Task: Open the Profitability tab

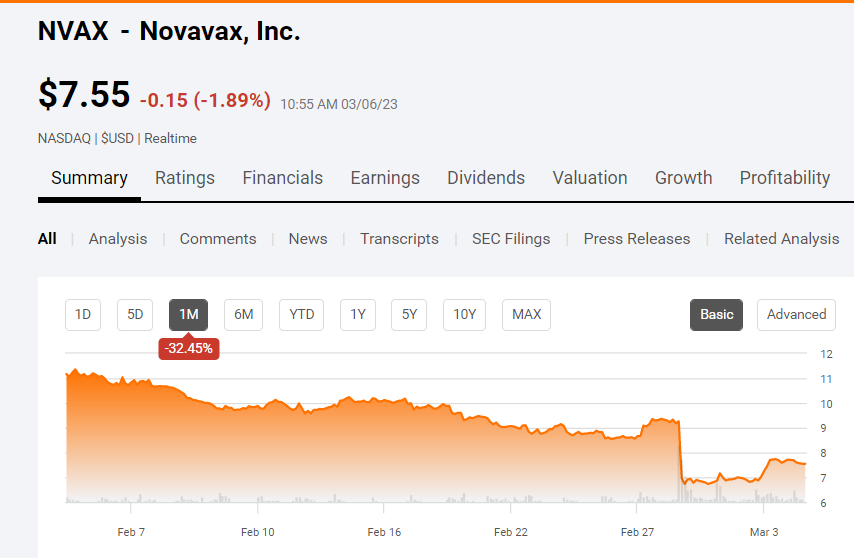Action: 785,178
